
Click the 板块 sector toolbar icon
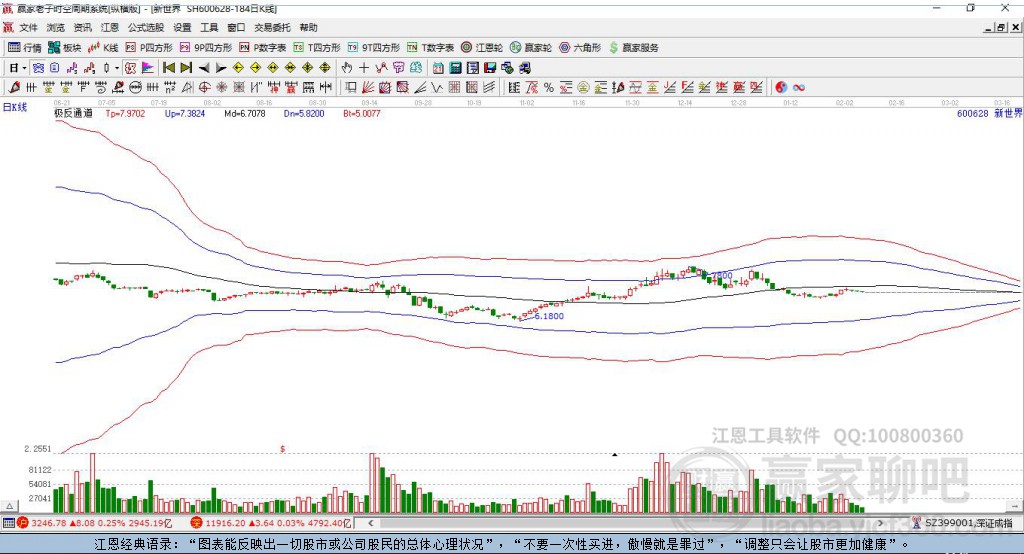[x=65, y=47]
